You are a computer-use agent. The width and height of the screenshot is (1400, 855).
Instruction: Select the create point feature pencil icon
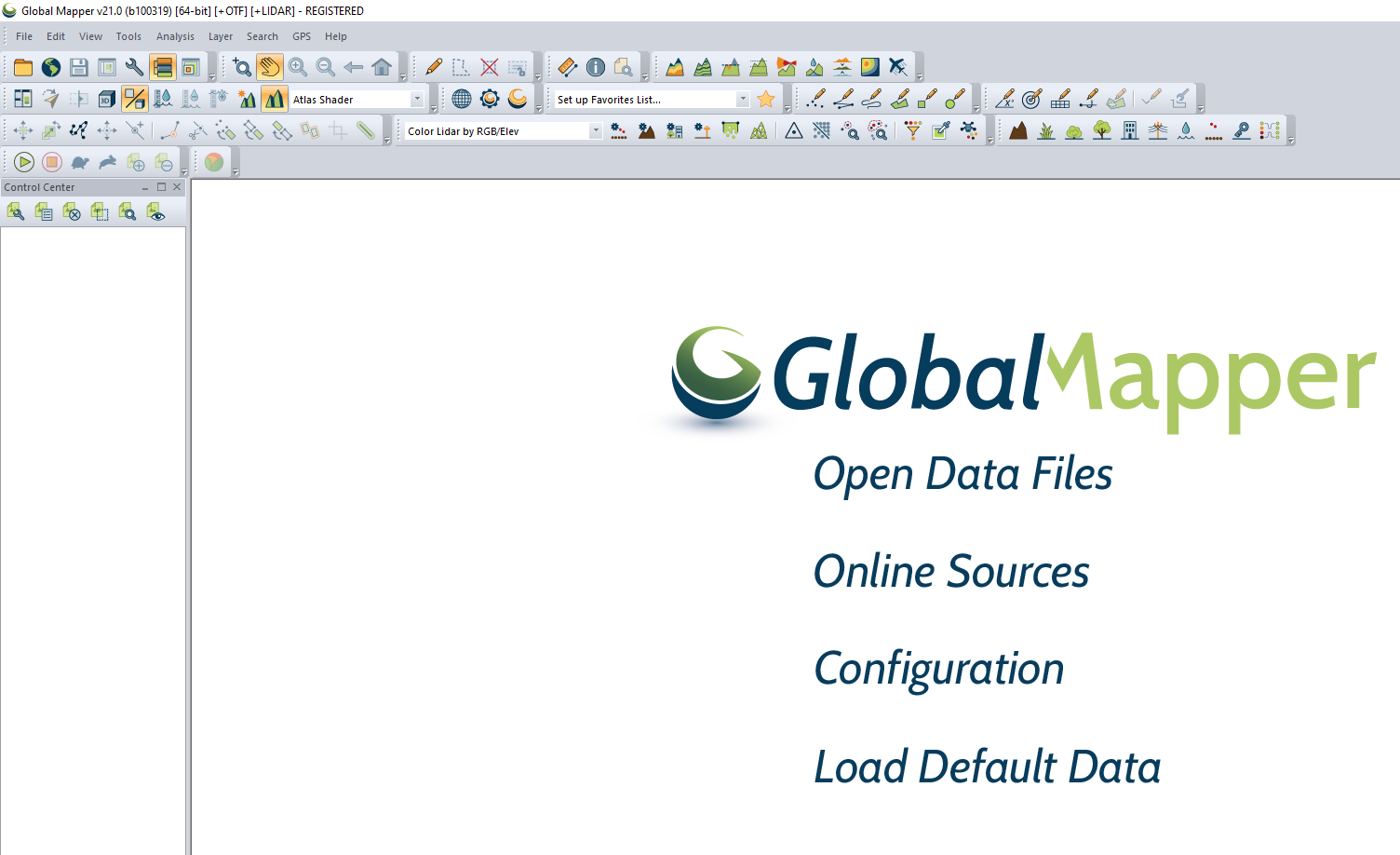816,99
